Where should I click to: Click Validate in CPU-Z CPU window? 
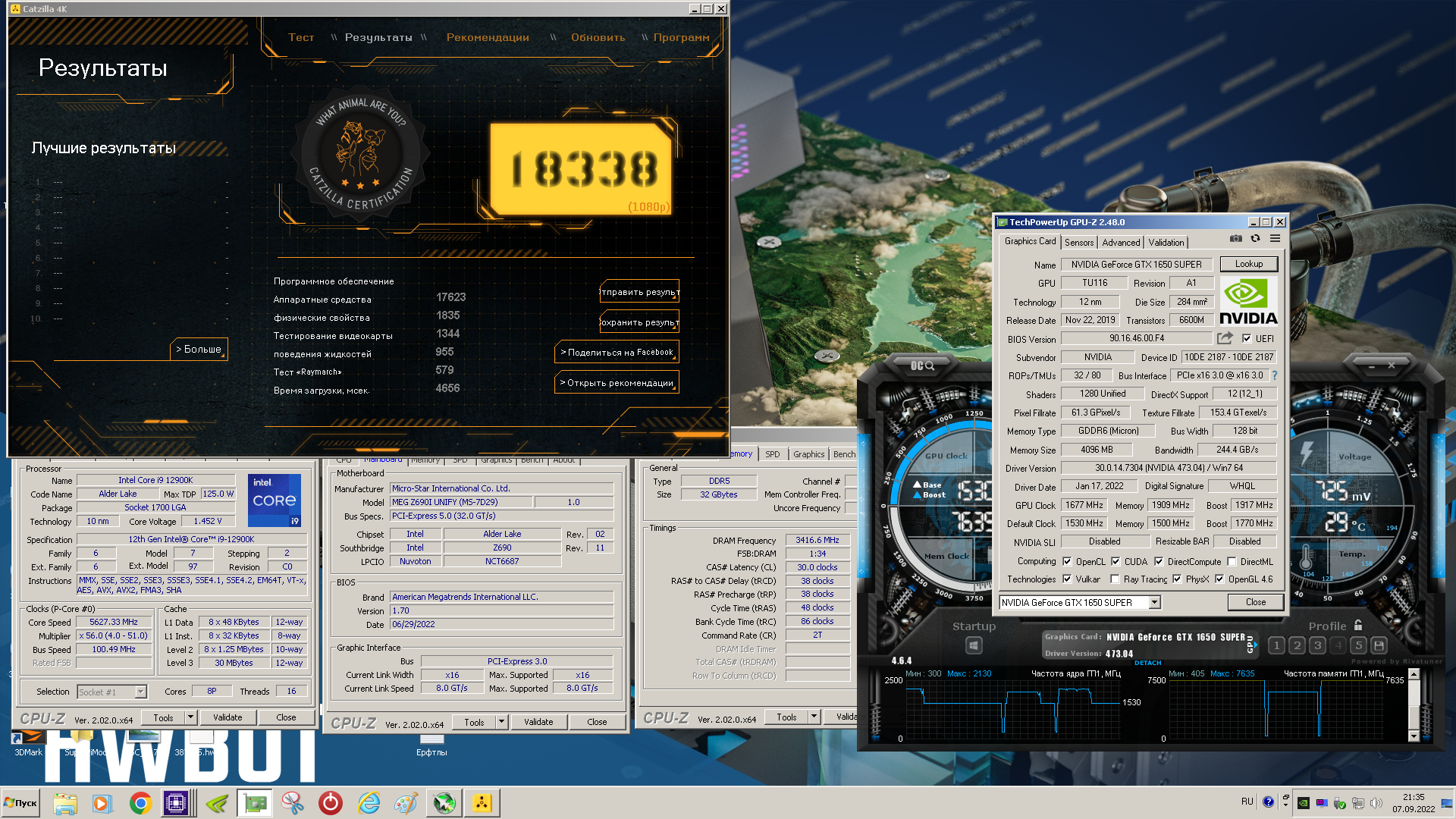click(227, 717)
